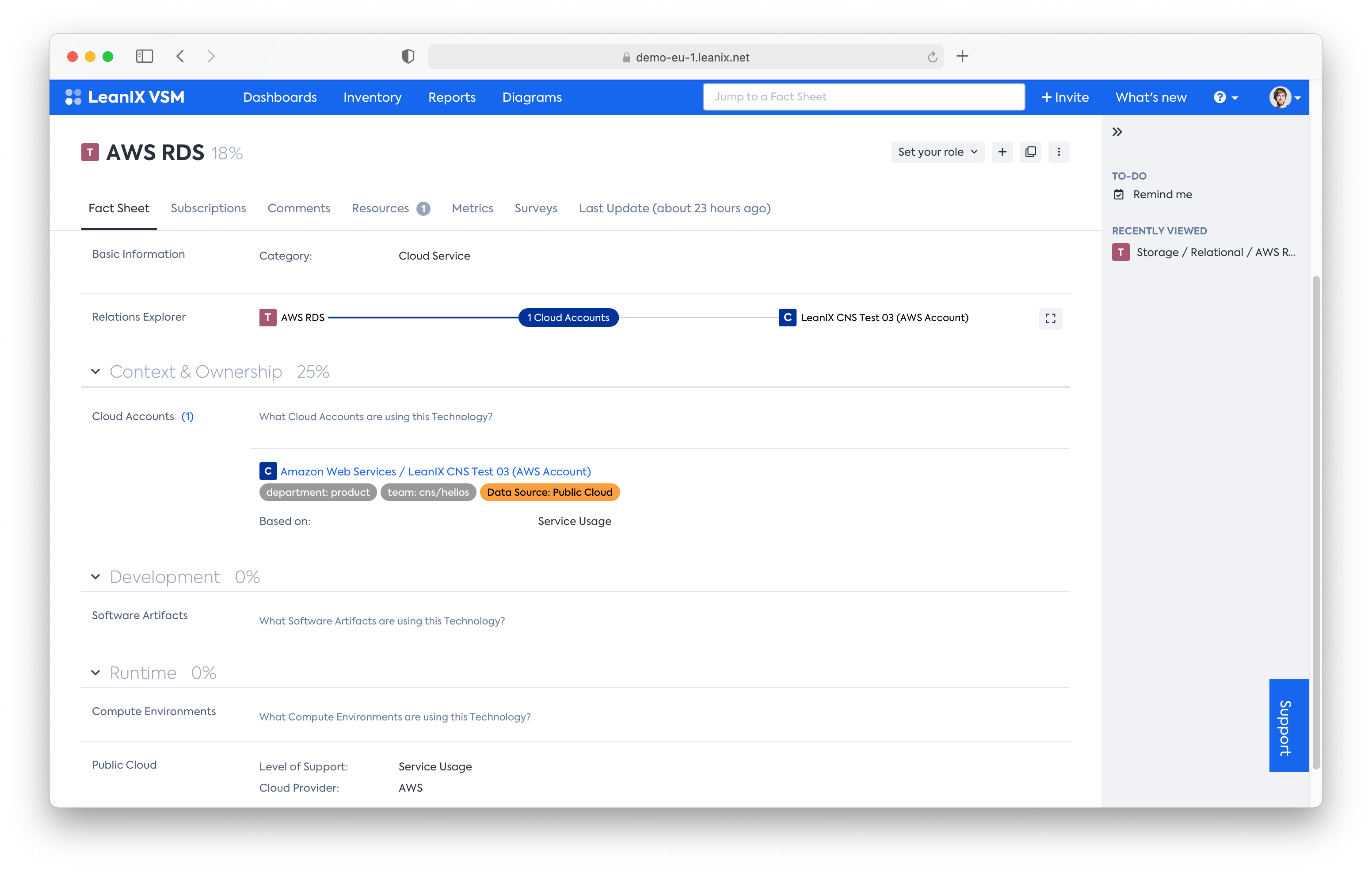Click the Remind me link

pyautogui.click(x=1162, y=195)
